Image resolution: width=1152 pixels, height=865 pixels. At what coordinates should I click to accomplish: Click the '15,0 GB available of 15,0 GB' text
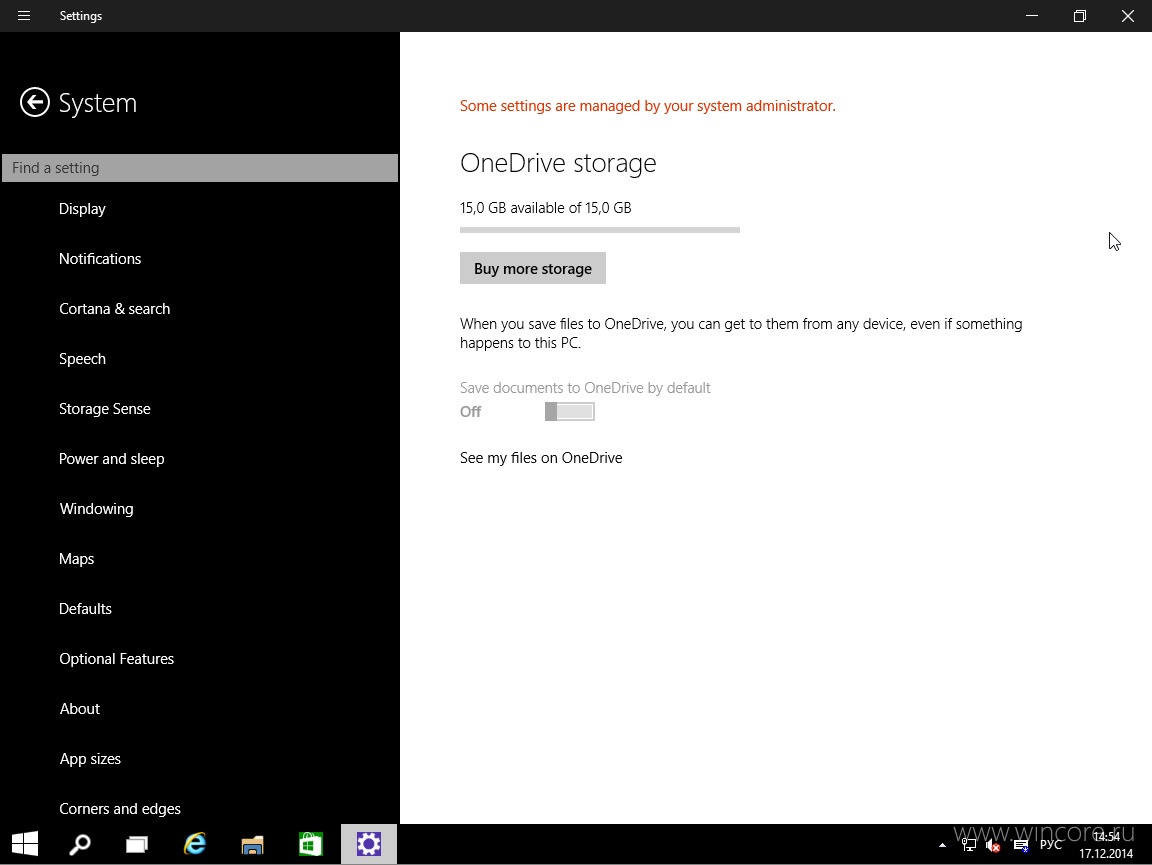(546, 208)
